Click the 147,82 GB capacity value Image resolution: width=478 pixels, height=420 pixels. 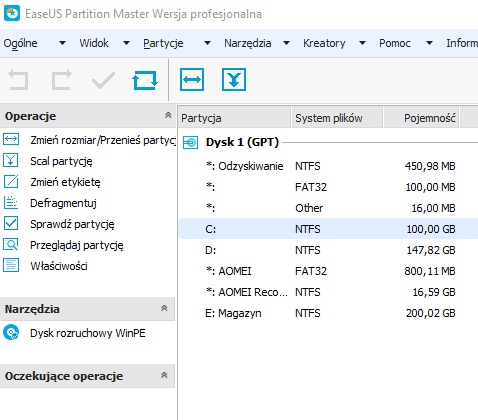pos(431,250)
